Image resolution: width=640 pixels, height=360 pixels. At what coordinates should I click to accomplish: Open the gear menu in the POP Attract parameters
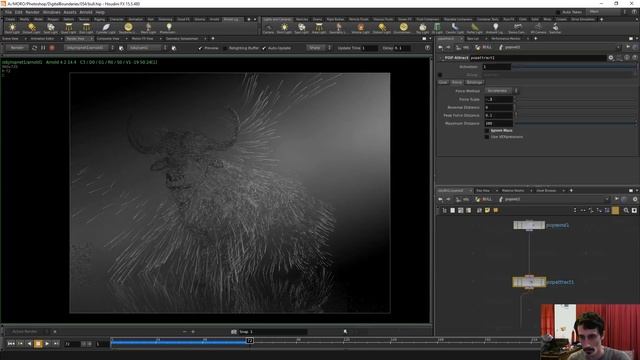[611, 58]
